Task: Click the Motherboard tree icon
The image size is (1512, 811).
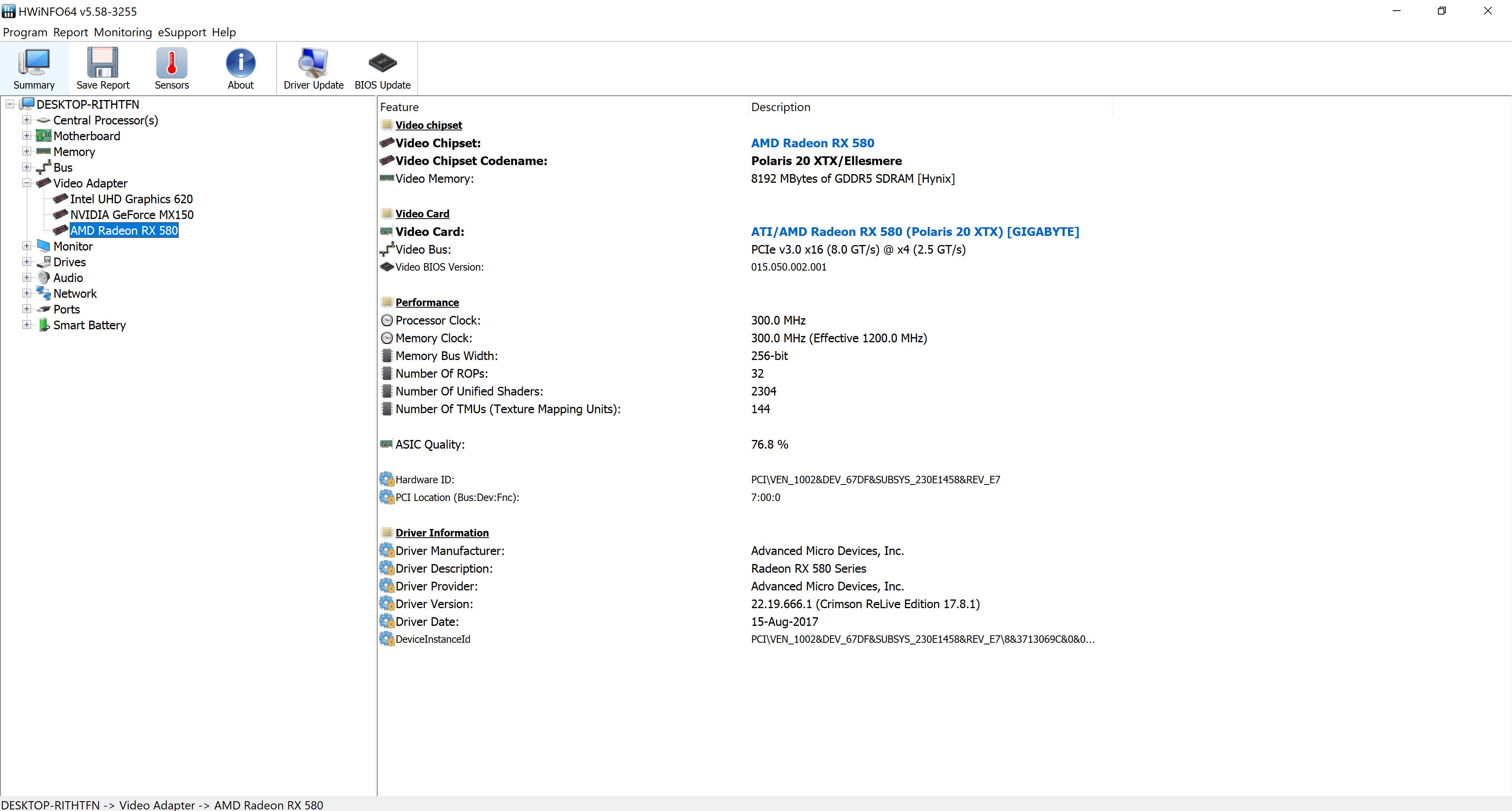Action: click(43, 135)
